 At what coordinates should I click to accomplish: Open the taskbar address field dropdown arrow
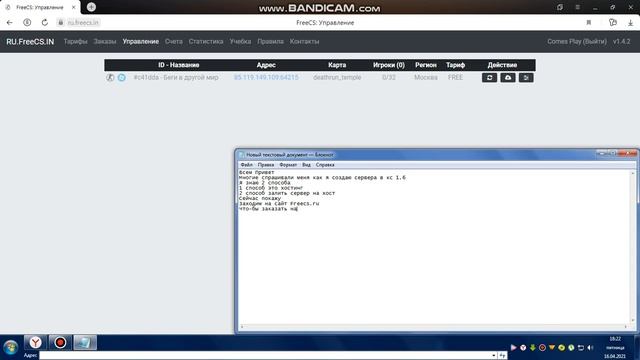(493, 356)
